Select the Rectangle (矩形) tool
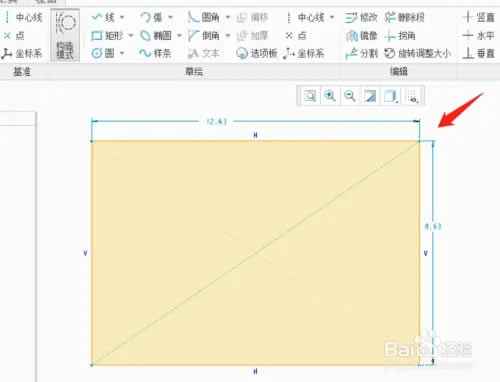 point(107,35)
